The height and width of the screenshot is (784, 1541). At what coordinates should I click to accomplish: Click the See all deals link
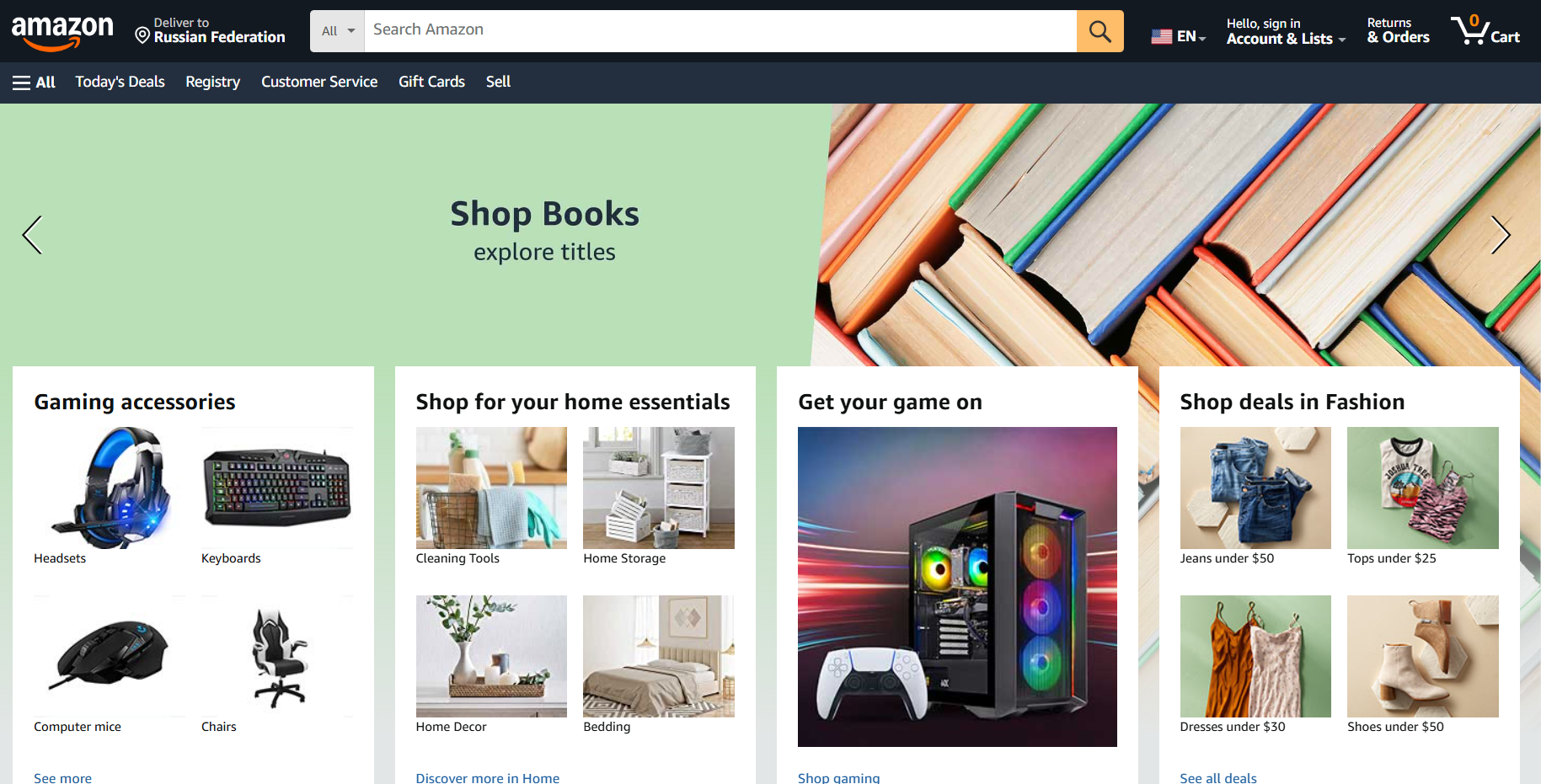pyautogui.click(x=1218, y=777)
